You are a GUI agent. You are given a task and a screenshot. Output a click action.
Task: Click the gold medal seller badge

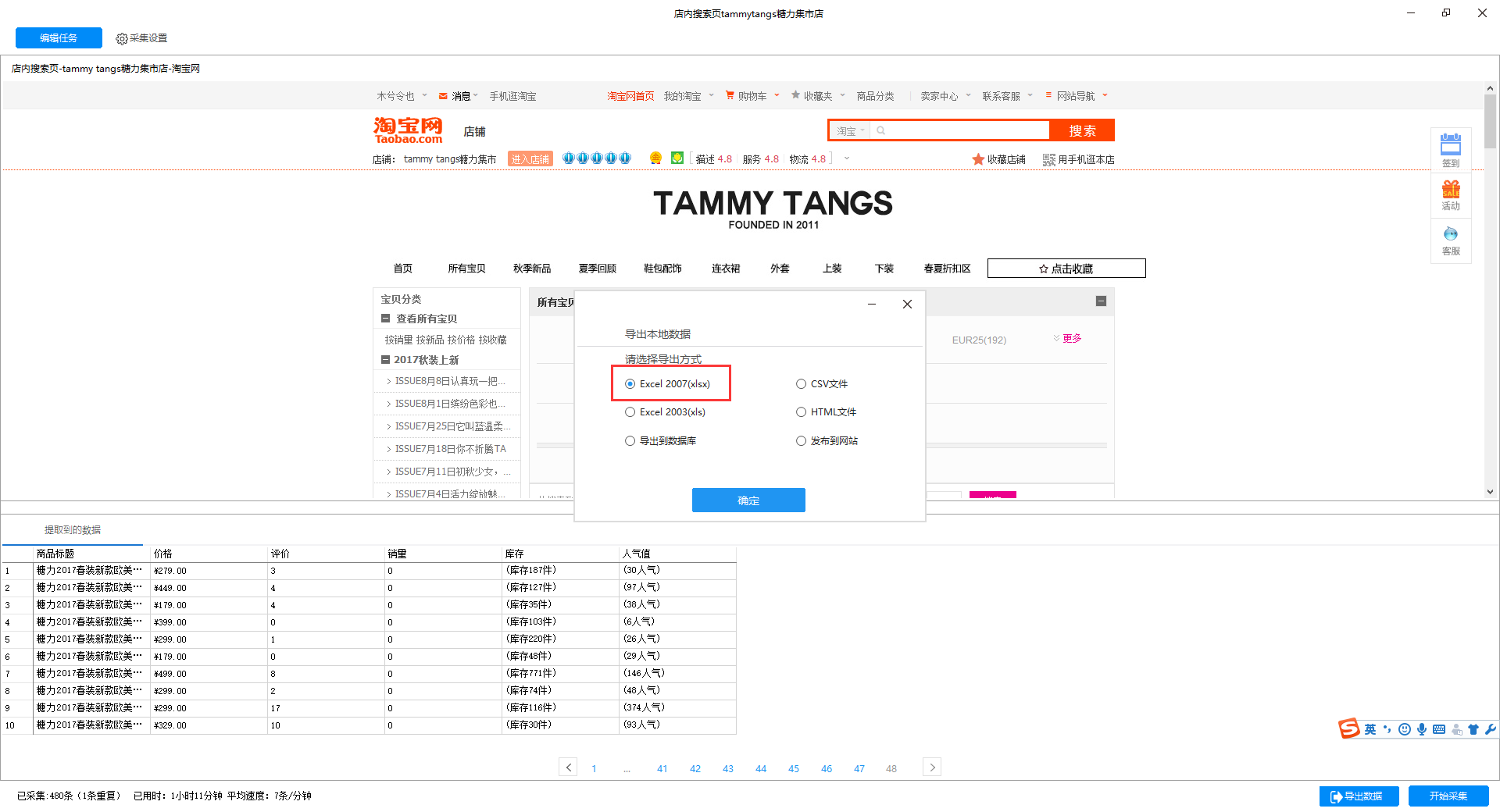pyautogui.click(x=655, y=158)
